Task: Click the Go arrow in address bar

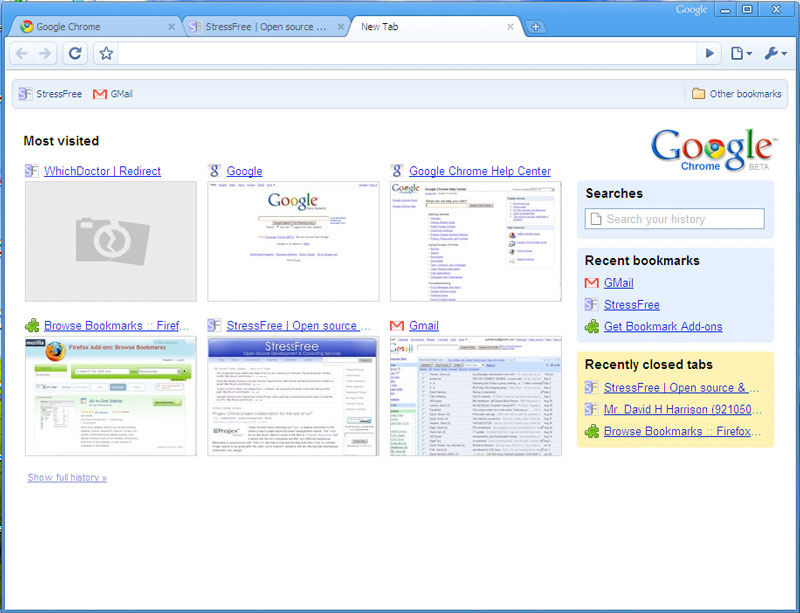Action: [709, 53]
